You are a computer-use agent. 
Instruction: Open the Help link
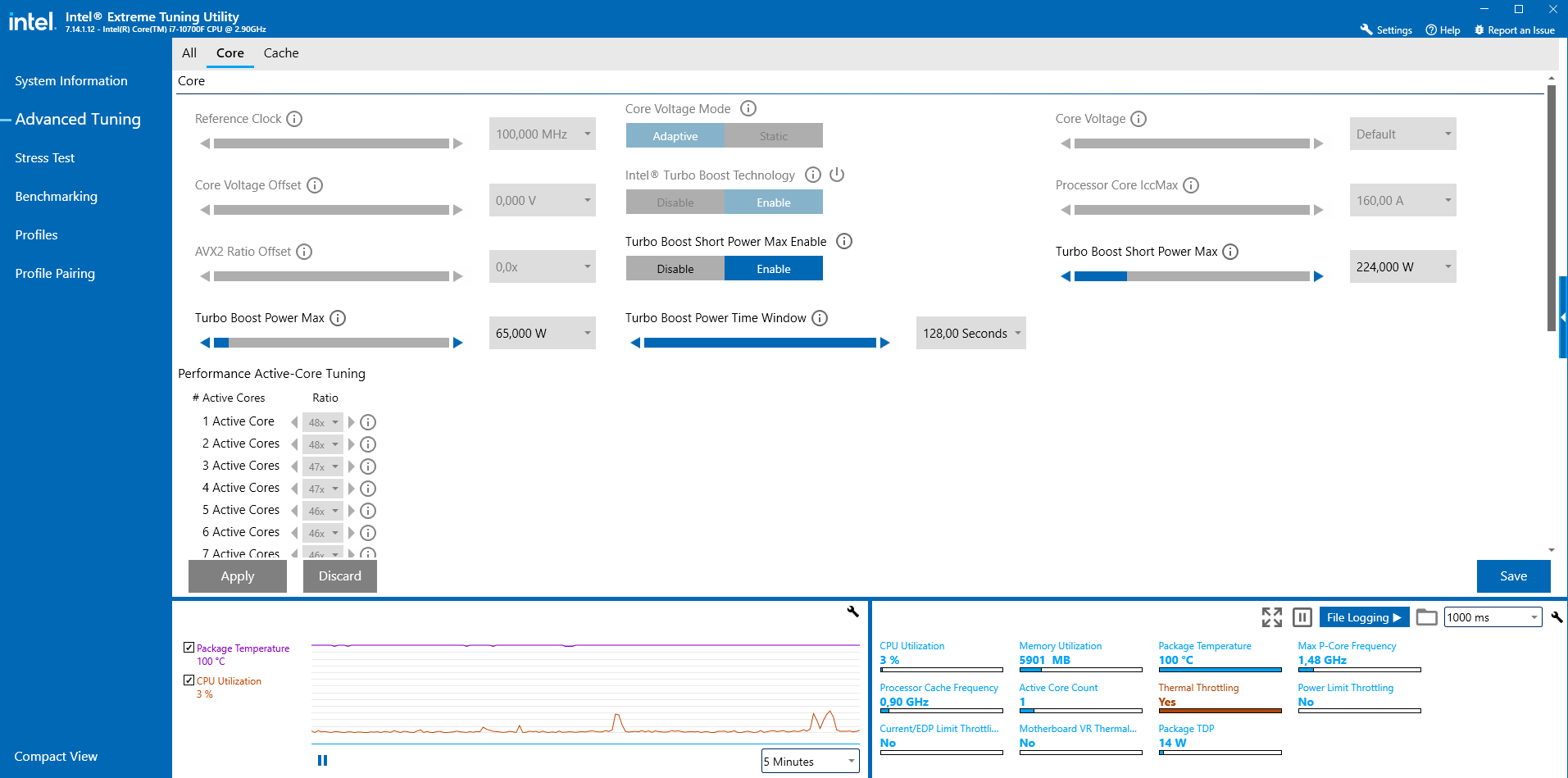click(1443, 30)
